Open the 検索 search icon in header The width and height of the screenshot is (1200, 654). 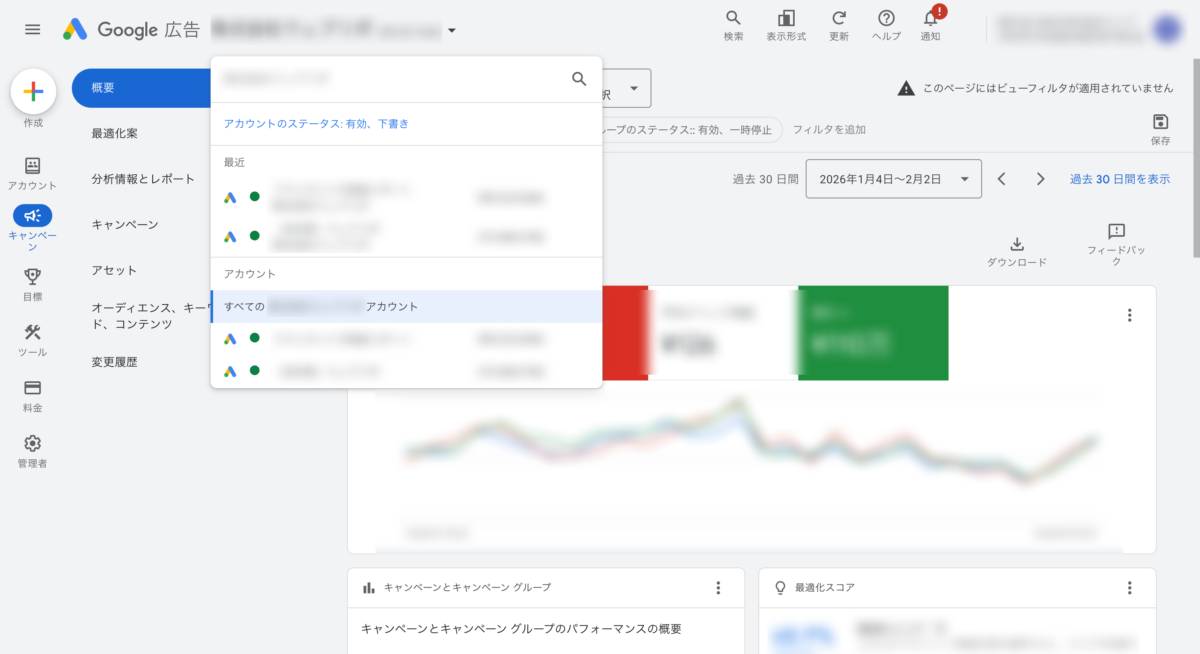(x=733, y=19)
